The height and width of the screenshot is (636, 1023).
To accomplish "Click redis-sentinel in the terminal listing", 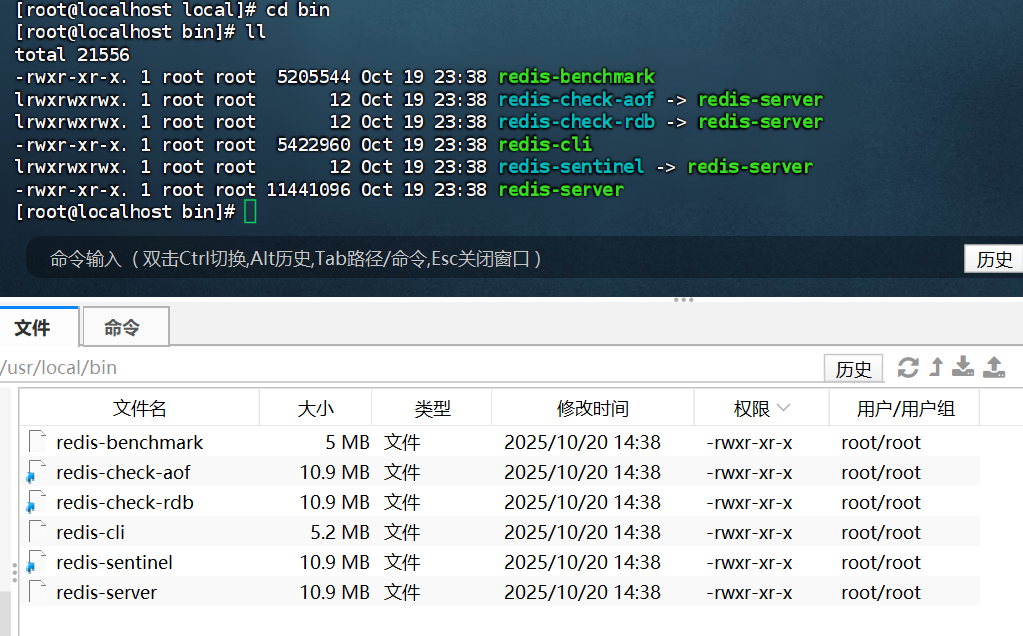I will pyautogui.click(x=571, y=166).
